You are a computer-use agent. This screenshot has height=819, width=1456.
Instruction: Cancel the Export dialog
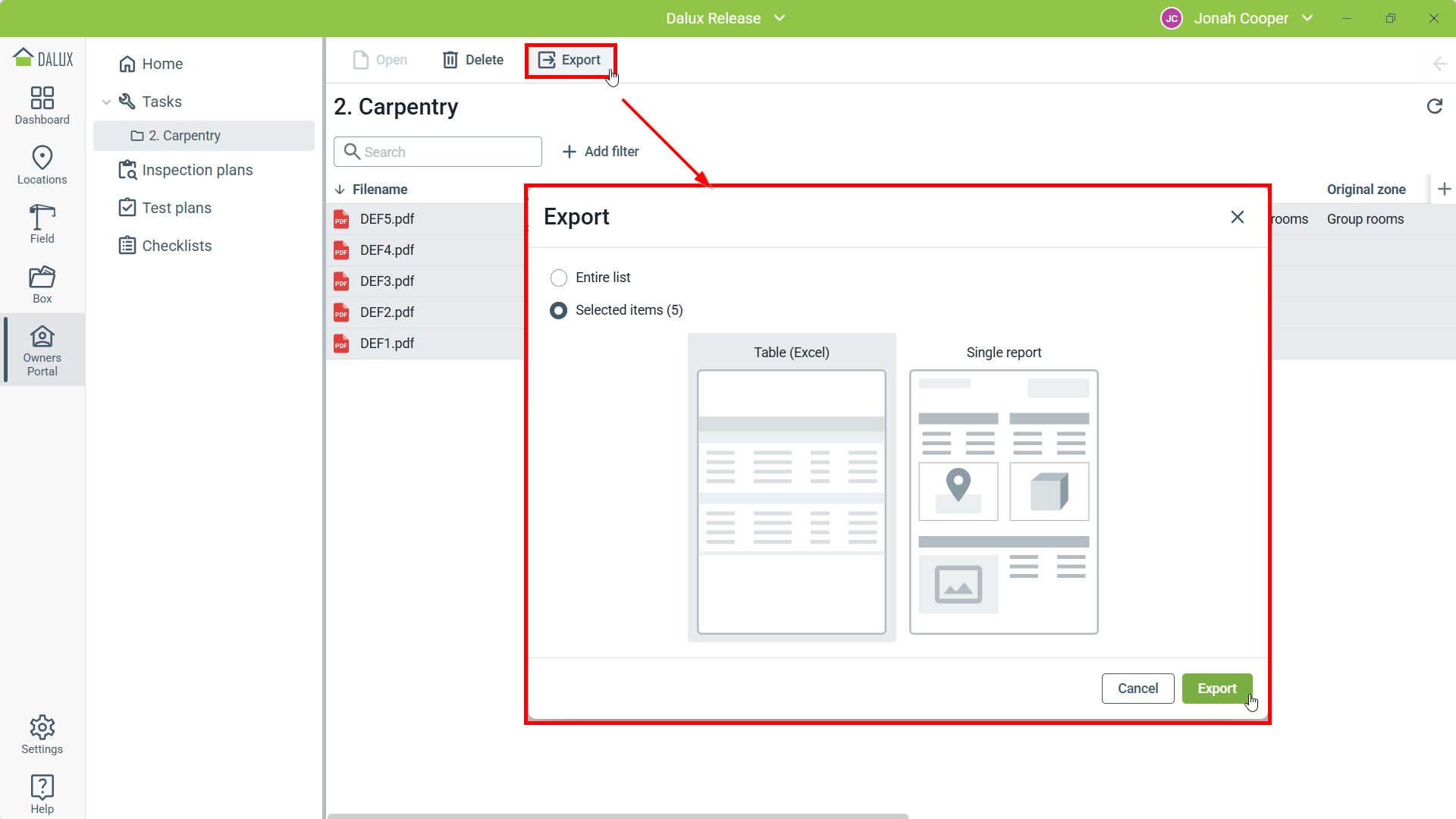point(1137,689)
